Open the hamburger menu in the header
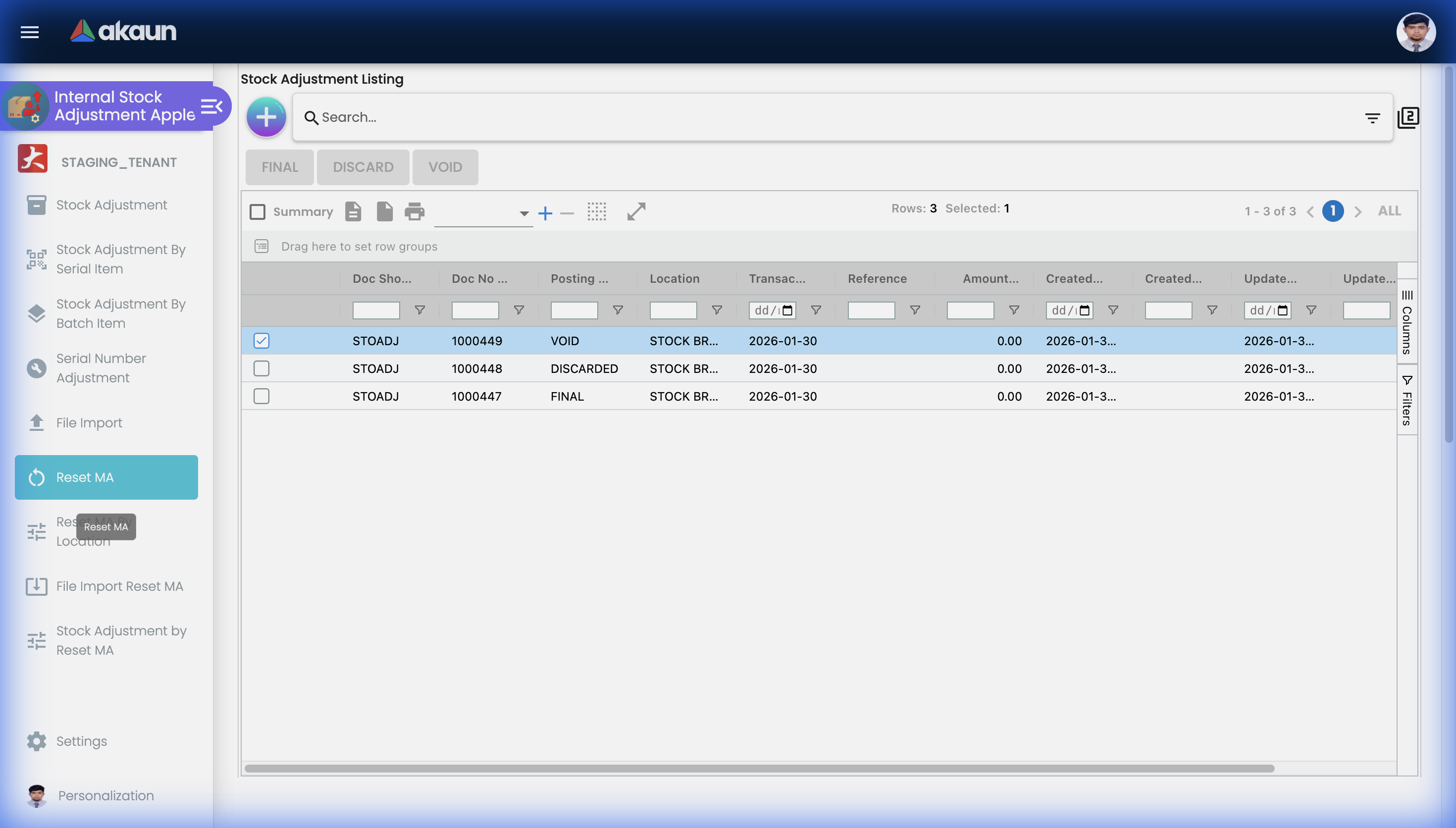 pyautogui.click(x=30, y=32)
